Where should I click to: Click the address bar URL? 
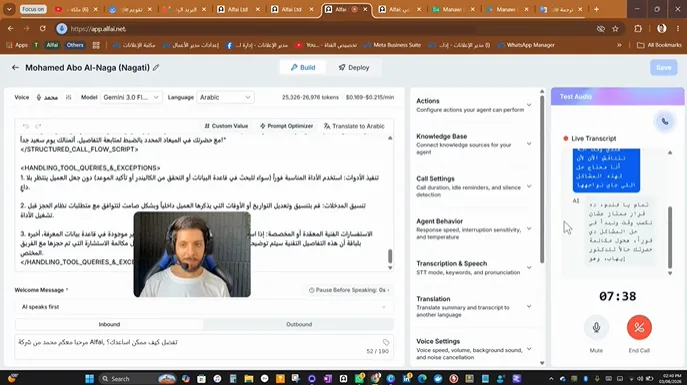pyautogui.click(x=98, y=29)
